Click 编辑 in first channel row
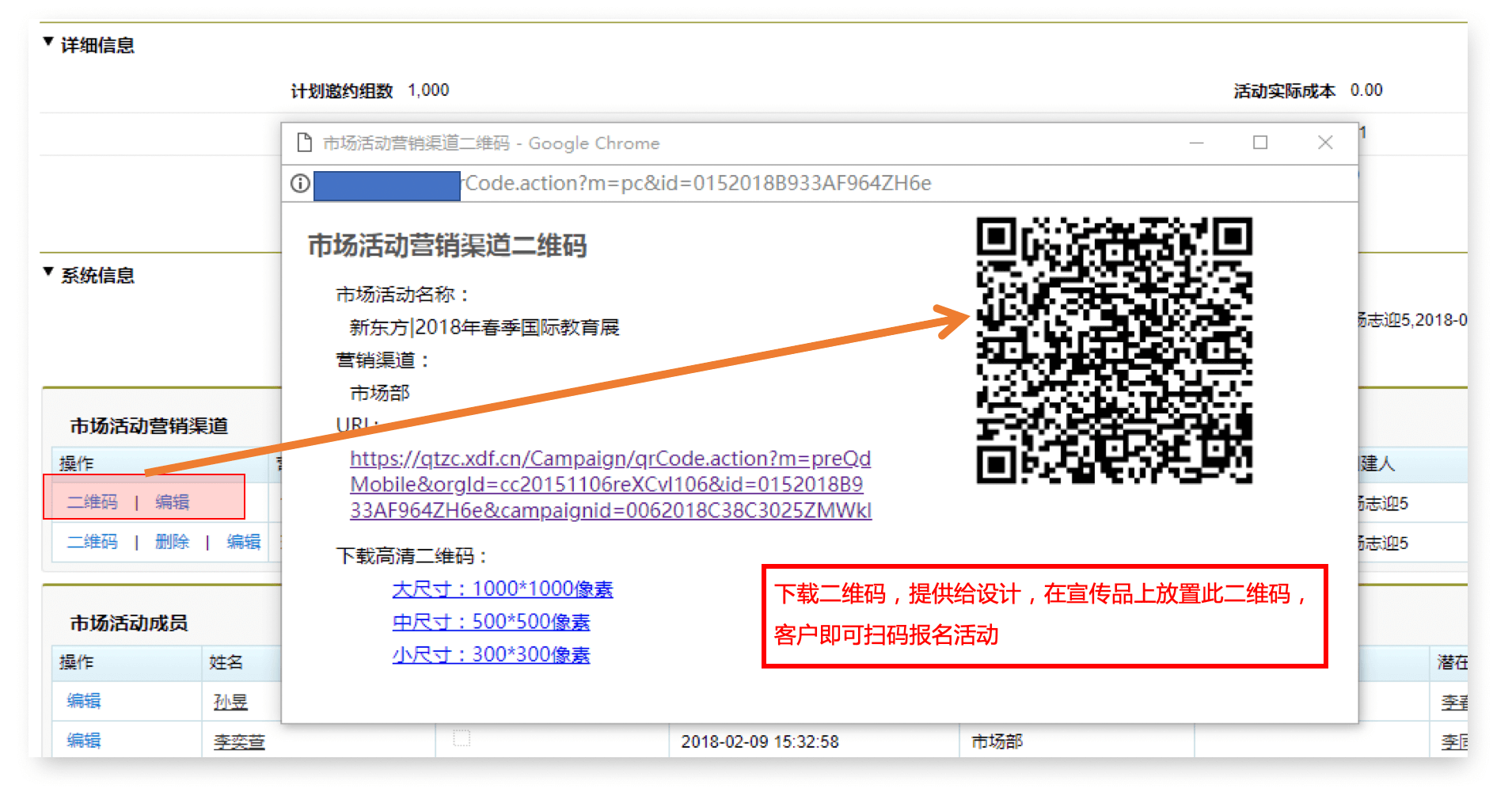The width and height of the screenshot is (1512, 800). click(x=172, y=502)
